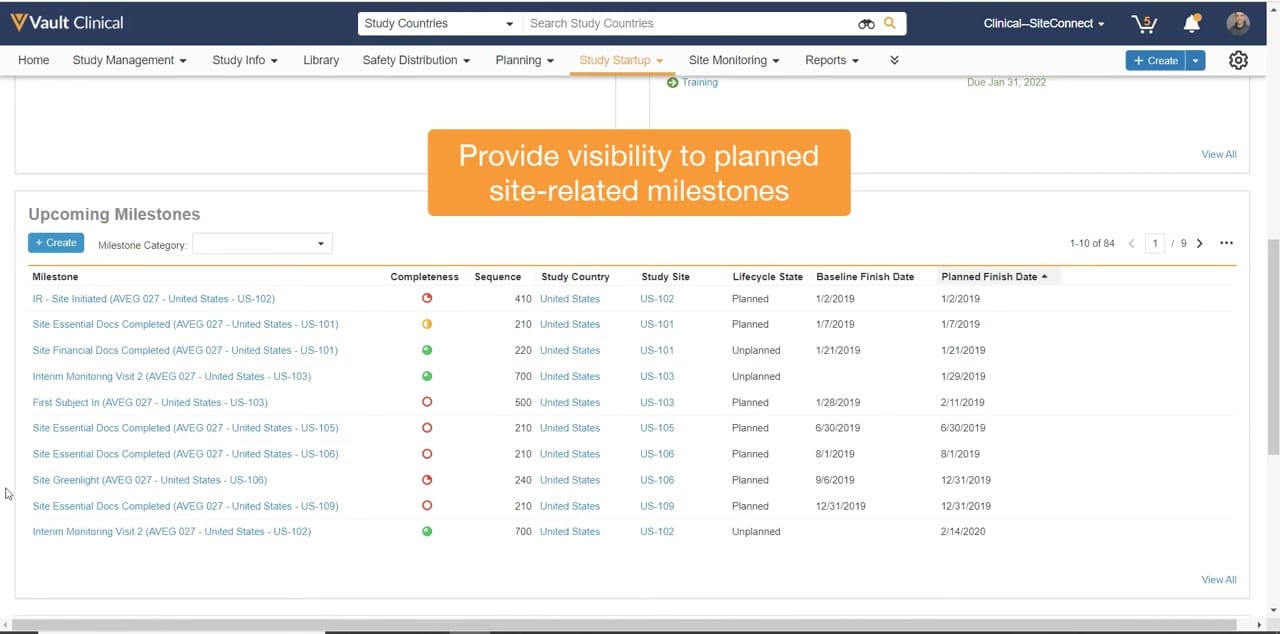Click the Unplanned state in Site Financial Docs row
The image size is (1280, 634).
tap(756, 350)
